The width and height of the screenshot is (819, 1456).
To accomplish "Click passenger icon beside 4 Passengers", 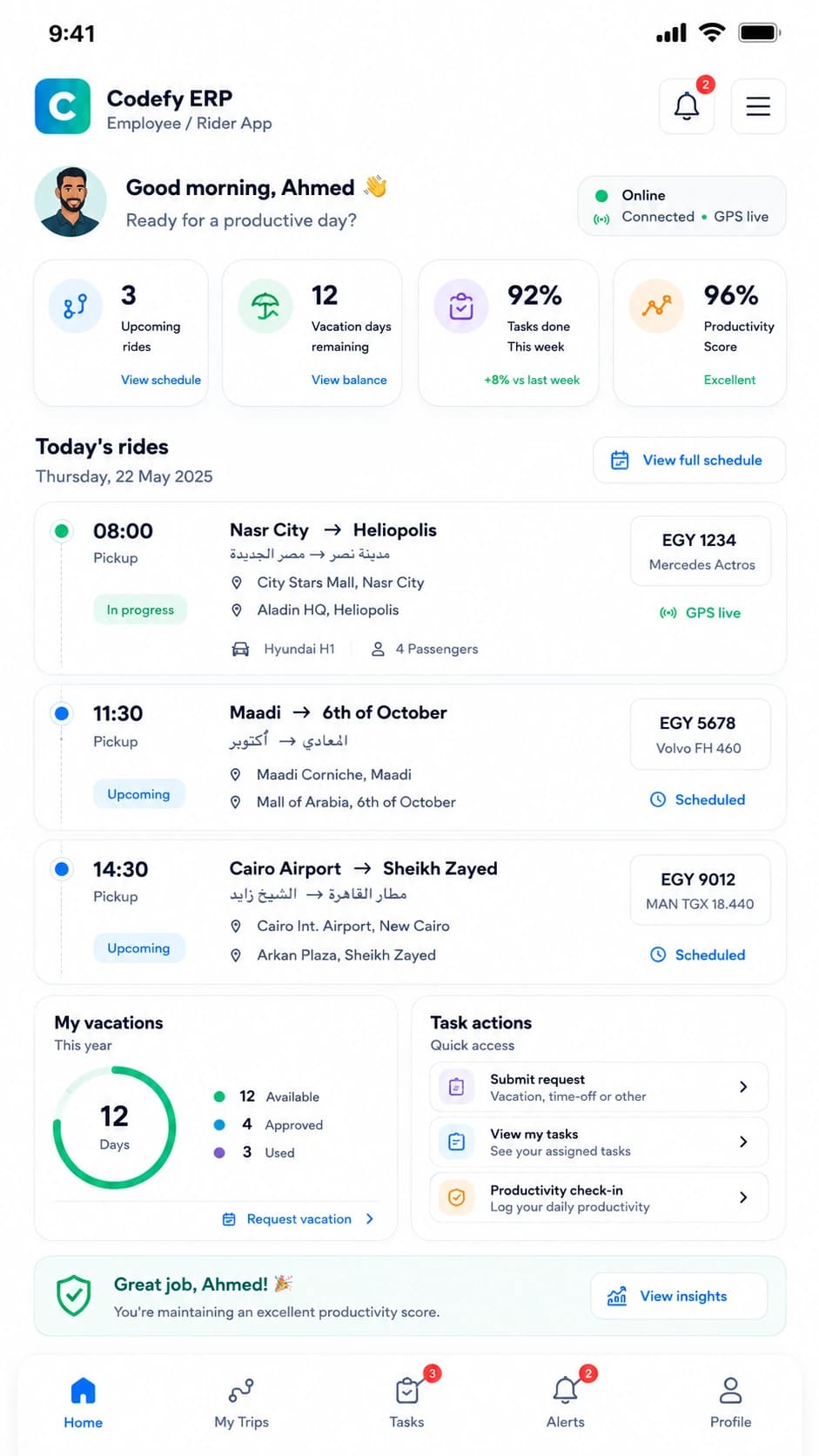I will coord(378,649).
